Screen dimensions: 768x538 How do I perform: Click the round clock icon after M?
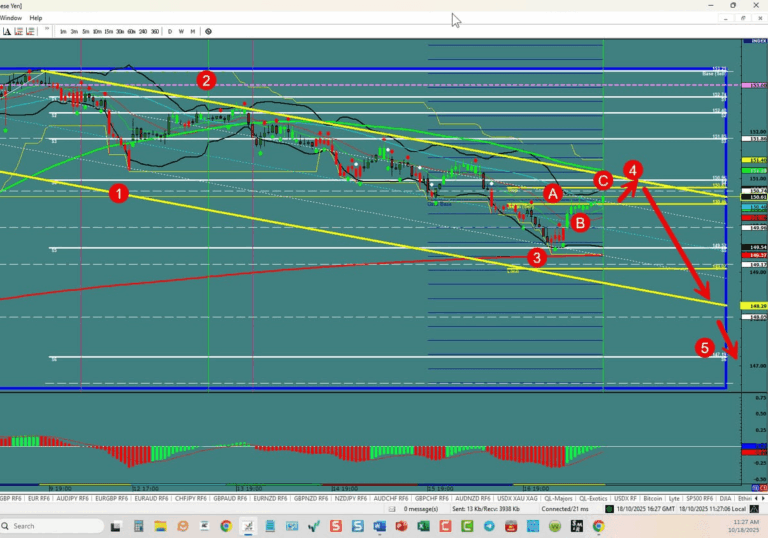click(x=208, y=31)
